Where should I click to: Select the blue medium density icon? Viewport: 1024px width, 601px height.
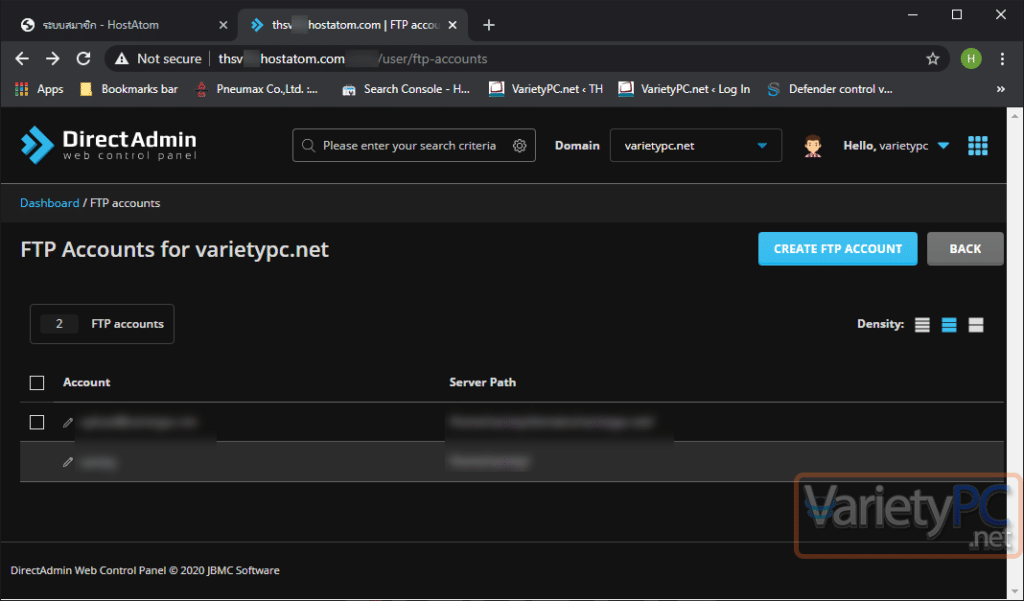(x=949, y=325)
